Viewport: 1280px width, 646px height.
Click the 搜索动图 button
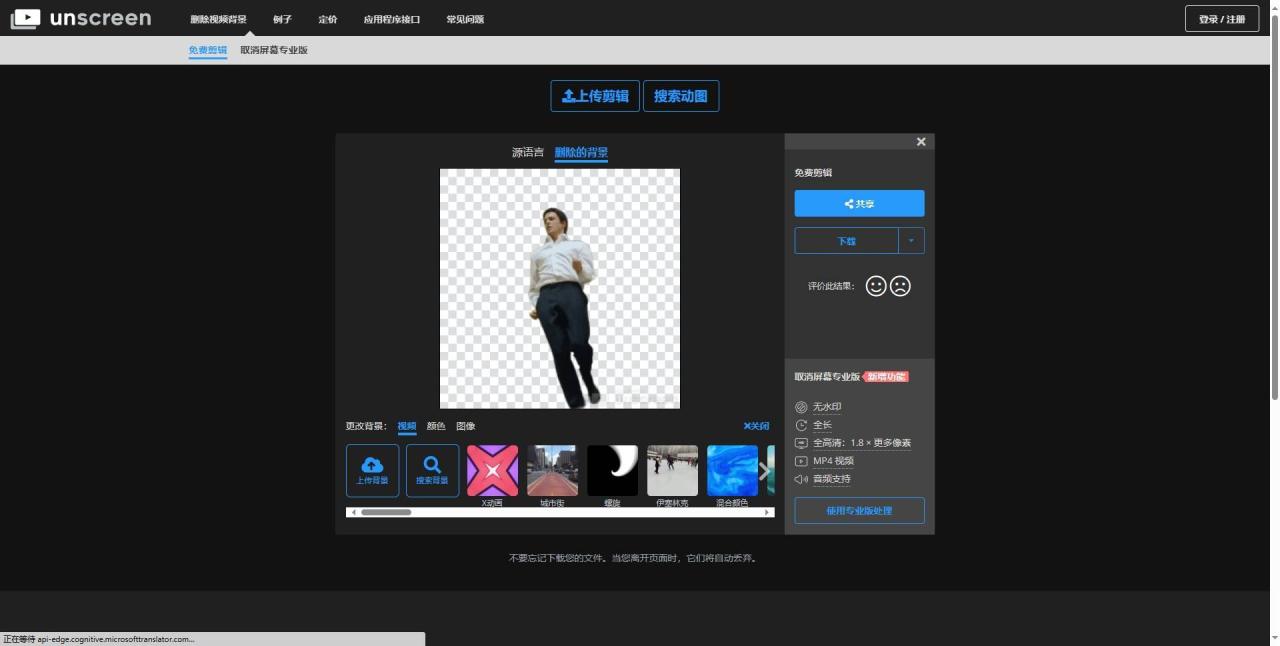pos(681,96)
